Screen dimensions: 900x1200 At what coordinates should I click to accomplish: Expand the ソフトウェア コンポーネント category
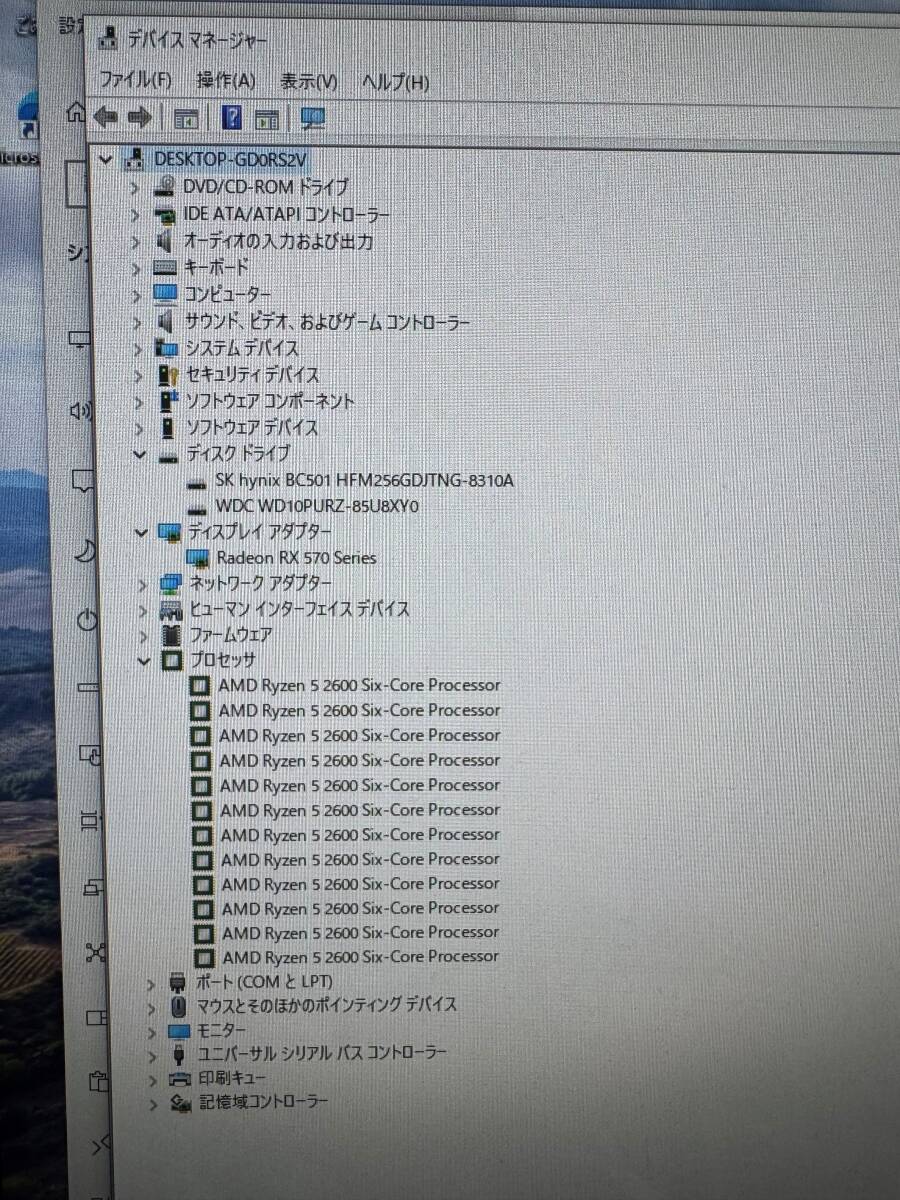pyautogui.click(x=139, y=401)
